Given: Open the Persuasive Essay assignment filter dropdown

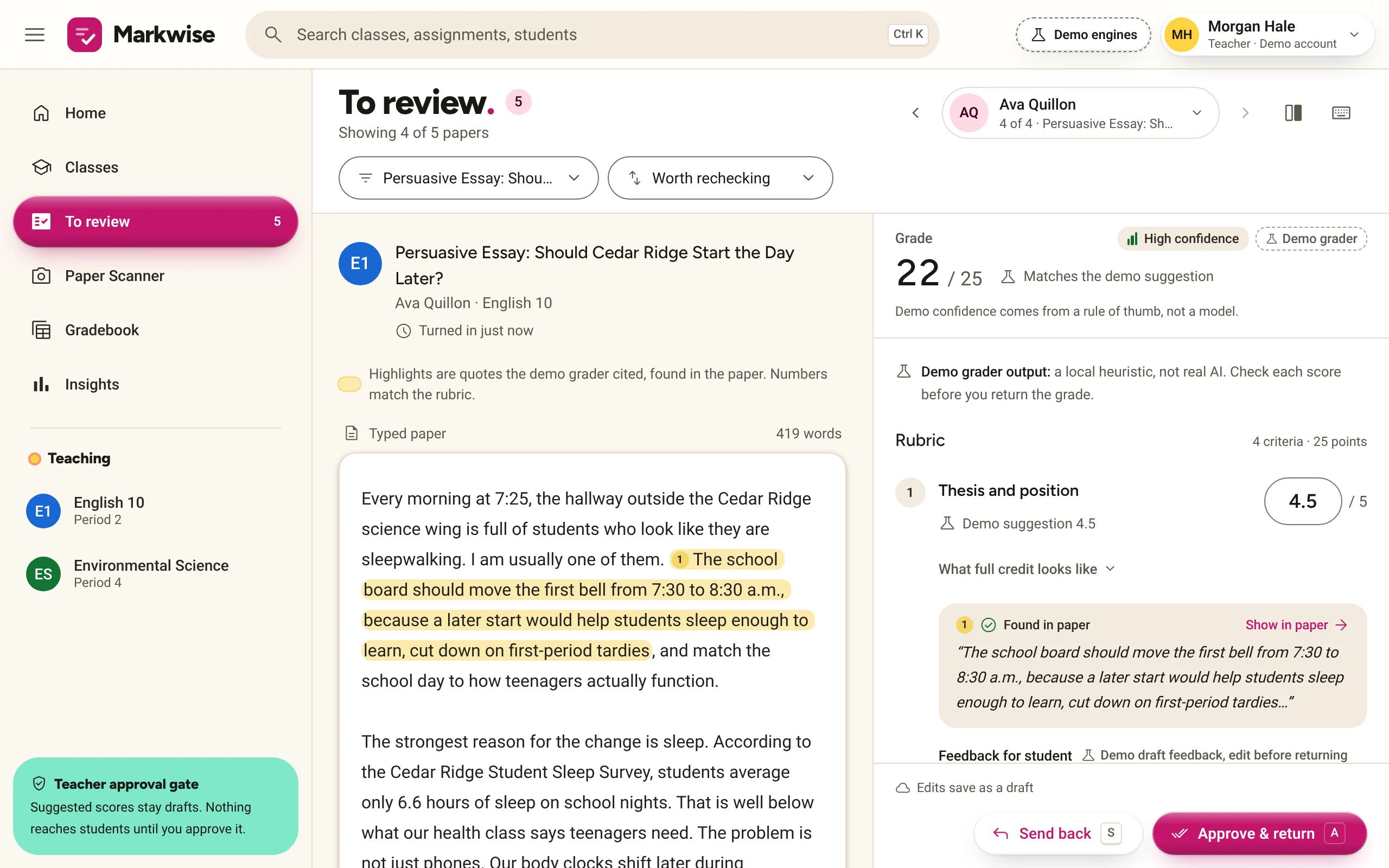Looking at the screenshot, I should click(468, 178).
